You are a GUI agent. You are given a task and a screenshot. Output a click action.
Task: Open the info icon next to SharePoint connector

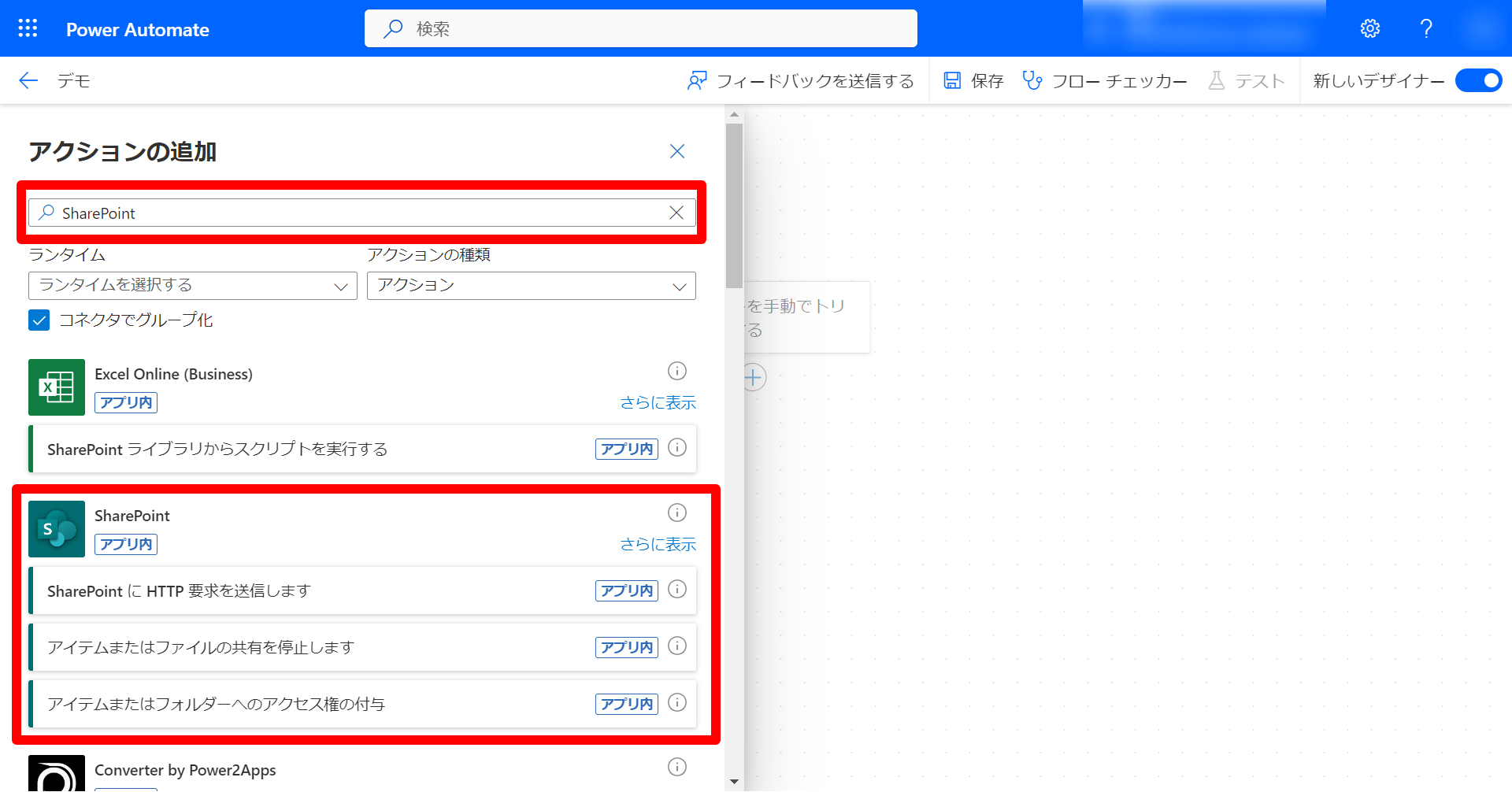coord(676,513)
